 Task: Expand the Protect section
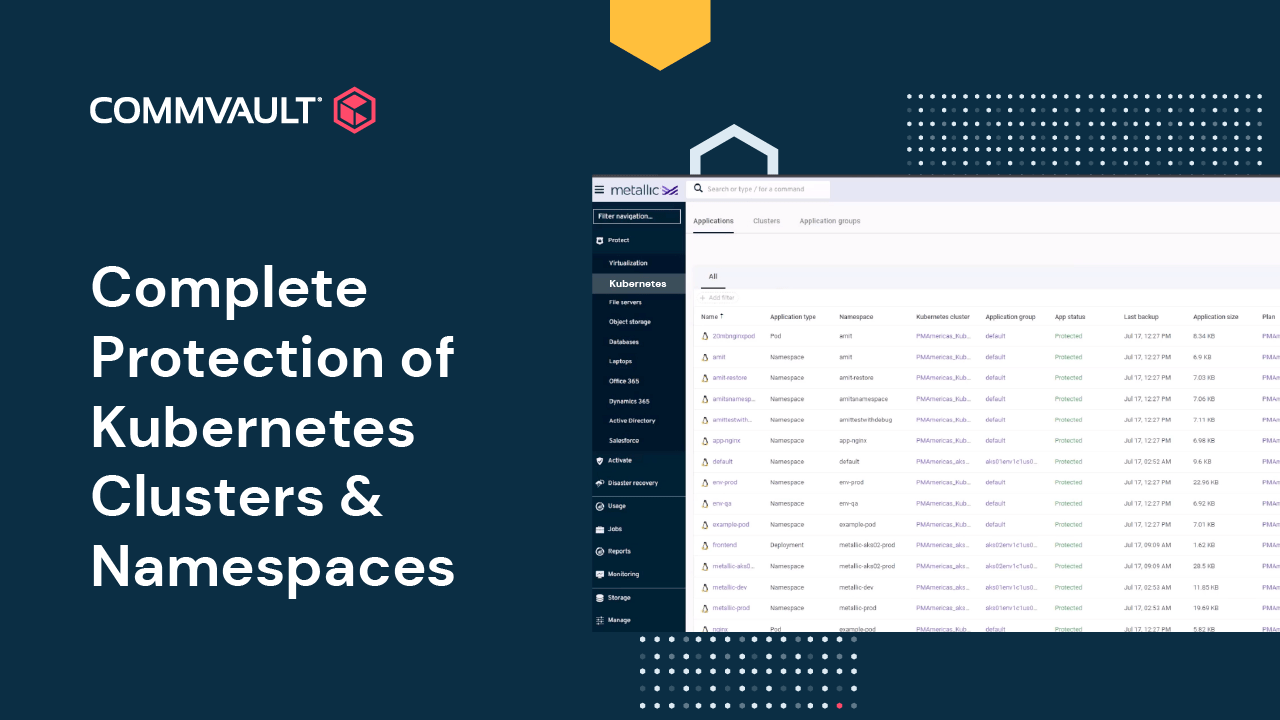click(x=619, y=241)
